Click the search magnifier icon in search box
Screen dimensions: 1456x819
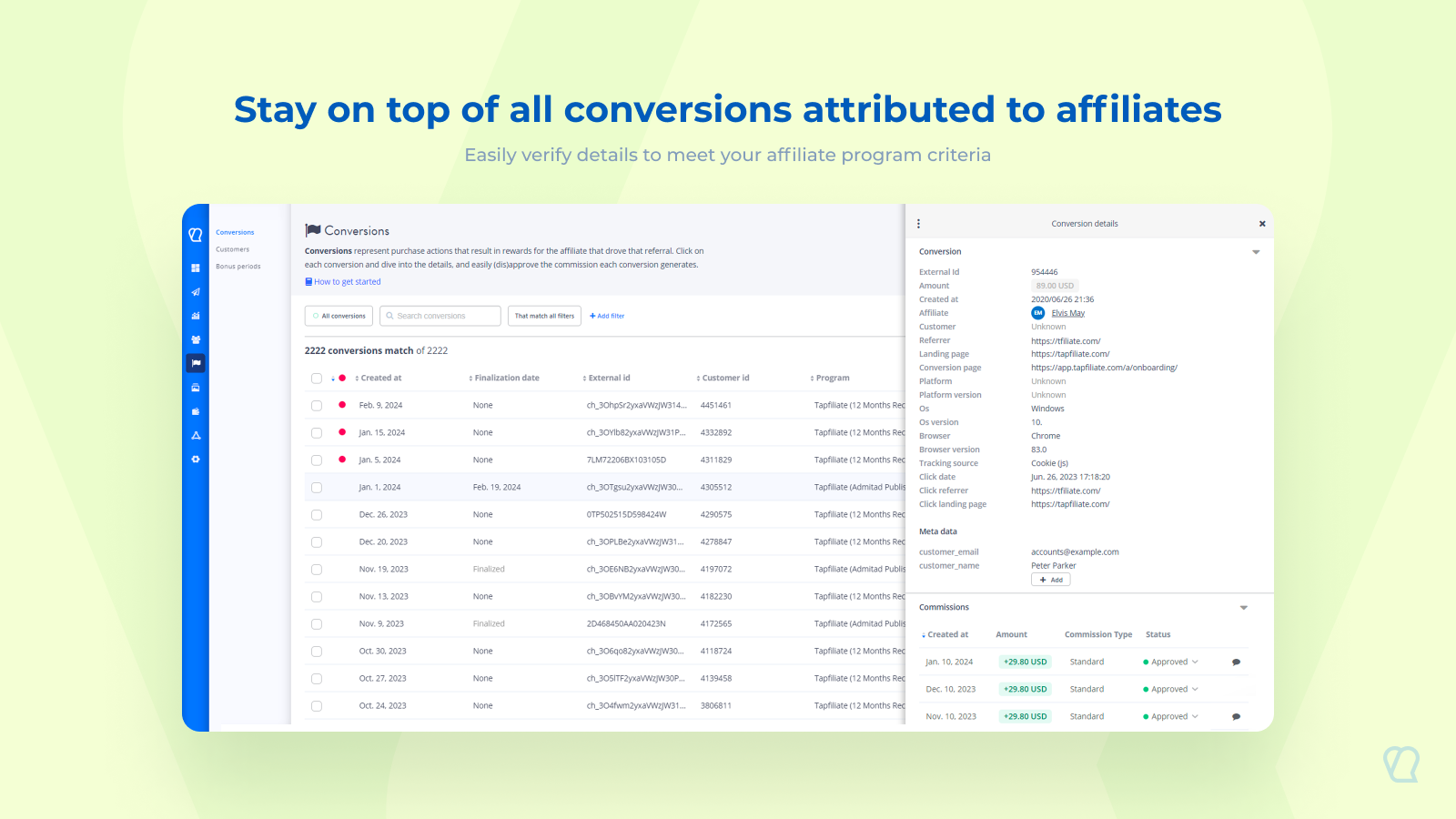pos(389,316)
